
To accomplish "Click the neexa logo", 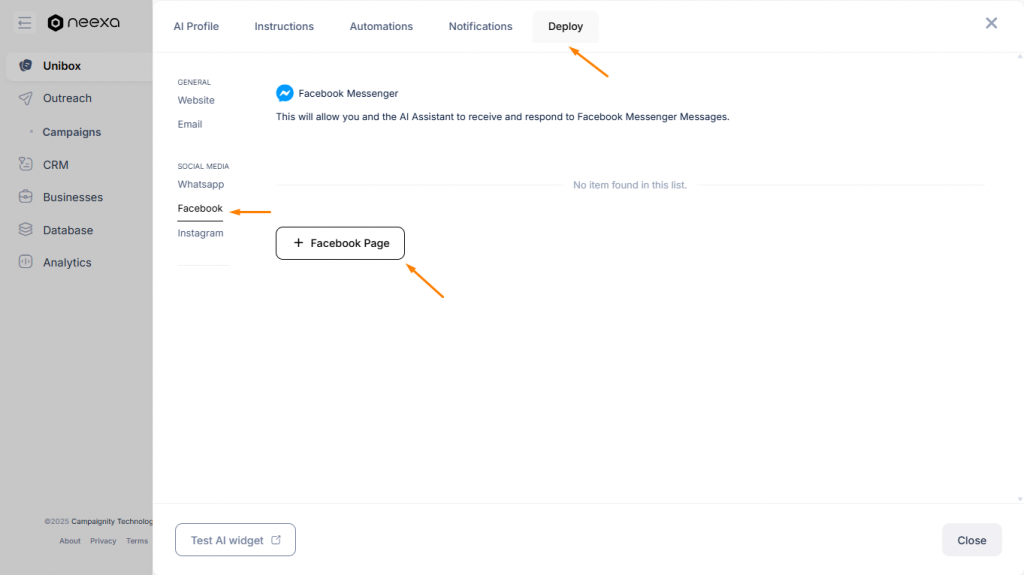I will (x=84, y=22).
